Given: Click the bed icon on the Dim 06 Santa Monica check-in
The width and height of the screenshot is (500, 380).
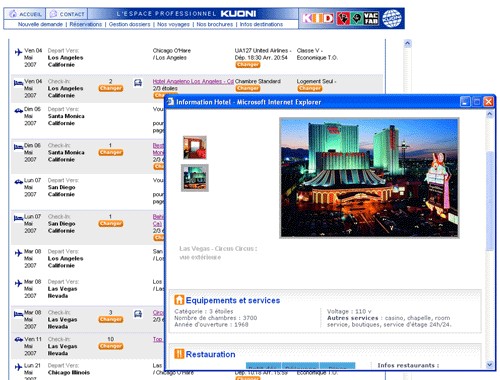Looking at the screenshot, I should tap(18, 147).
